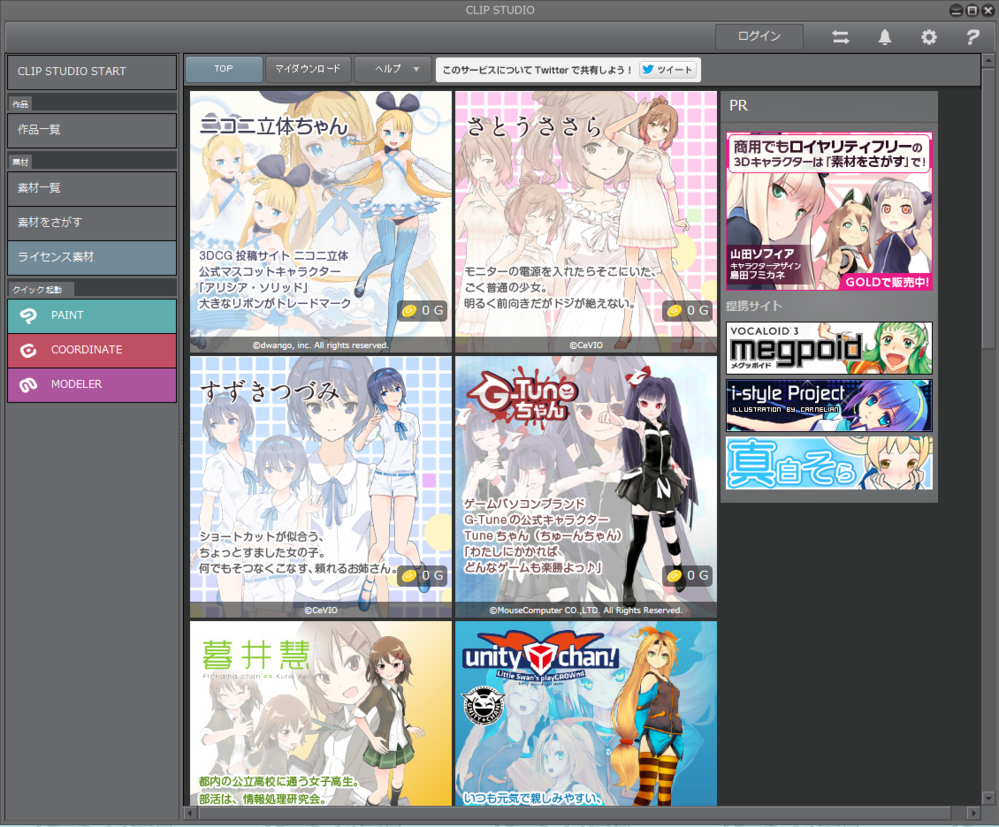Click vertical scrollbar up arrow
The image size is (999, 827).
click(x=988, y=61)
